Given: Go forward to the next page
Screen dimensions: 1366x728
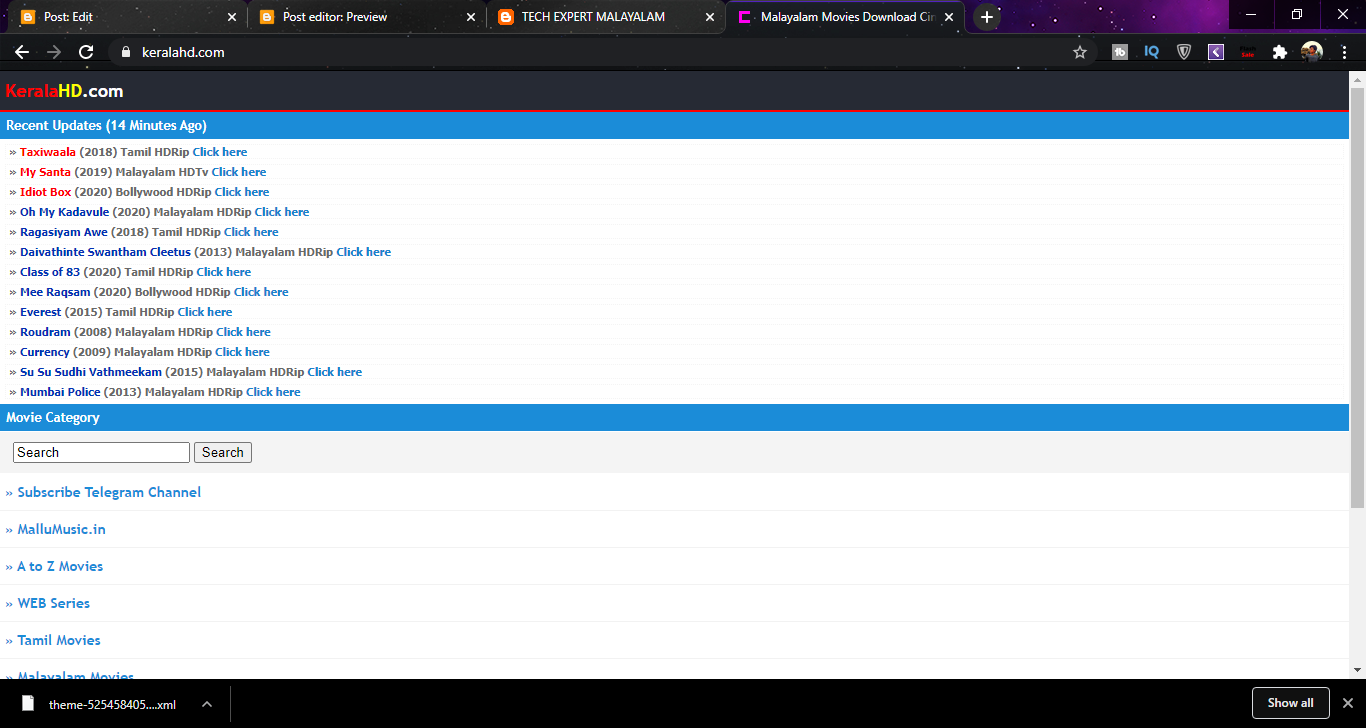Looking at the screenshot, I should [x=54, y=52].
